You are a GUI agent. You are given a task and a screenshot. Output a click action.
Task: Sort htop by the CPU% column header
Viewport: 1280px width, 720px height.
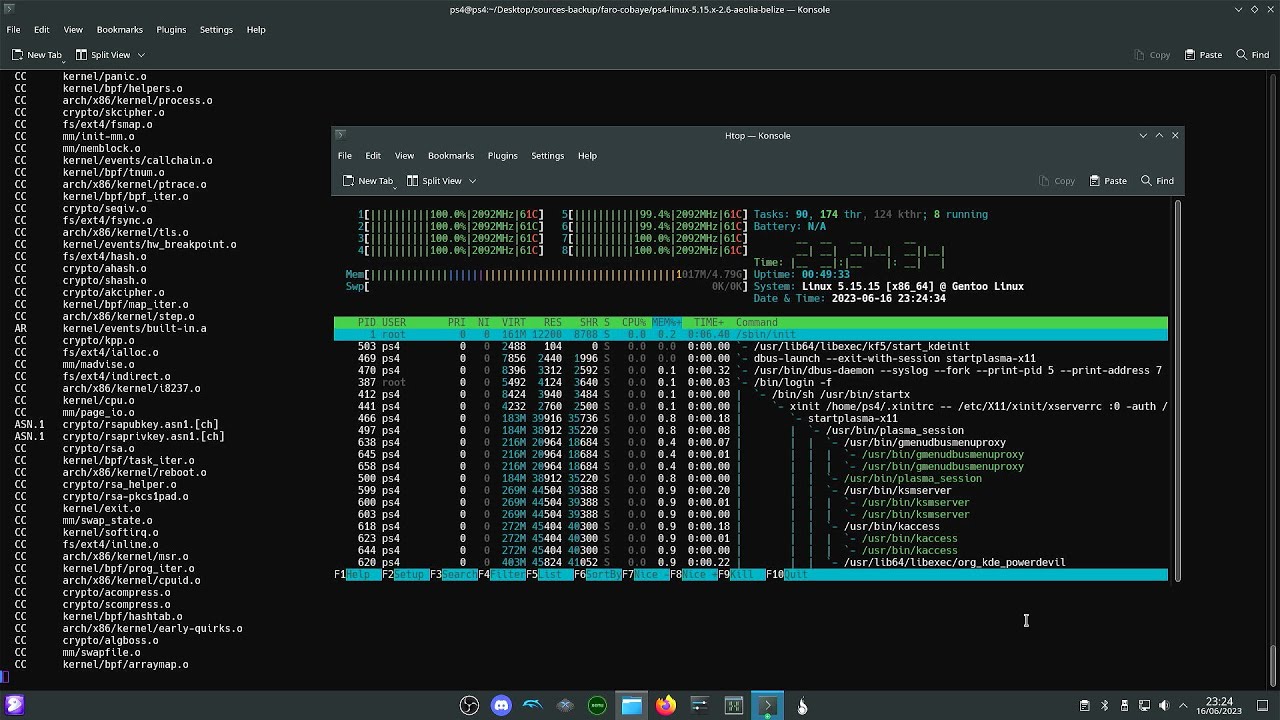coord(634,323)
